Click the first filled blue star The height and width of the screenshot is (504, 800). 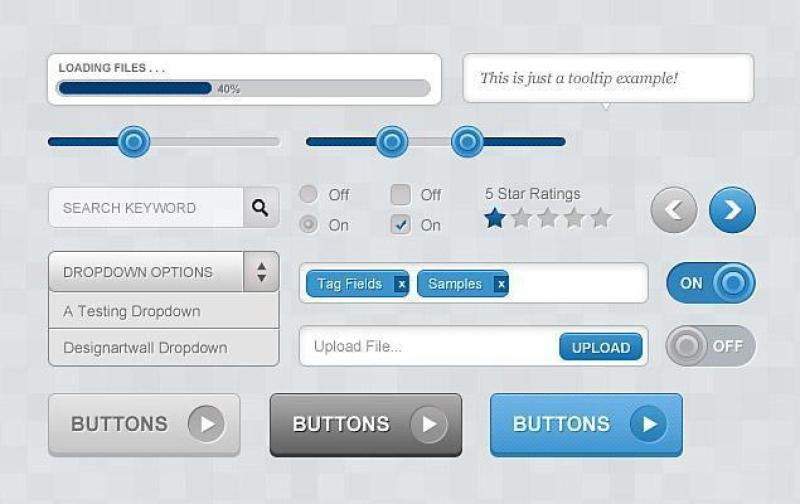coord(495,218)
